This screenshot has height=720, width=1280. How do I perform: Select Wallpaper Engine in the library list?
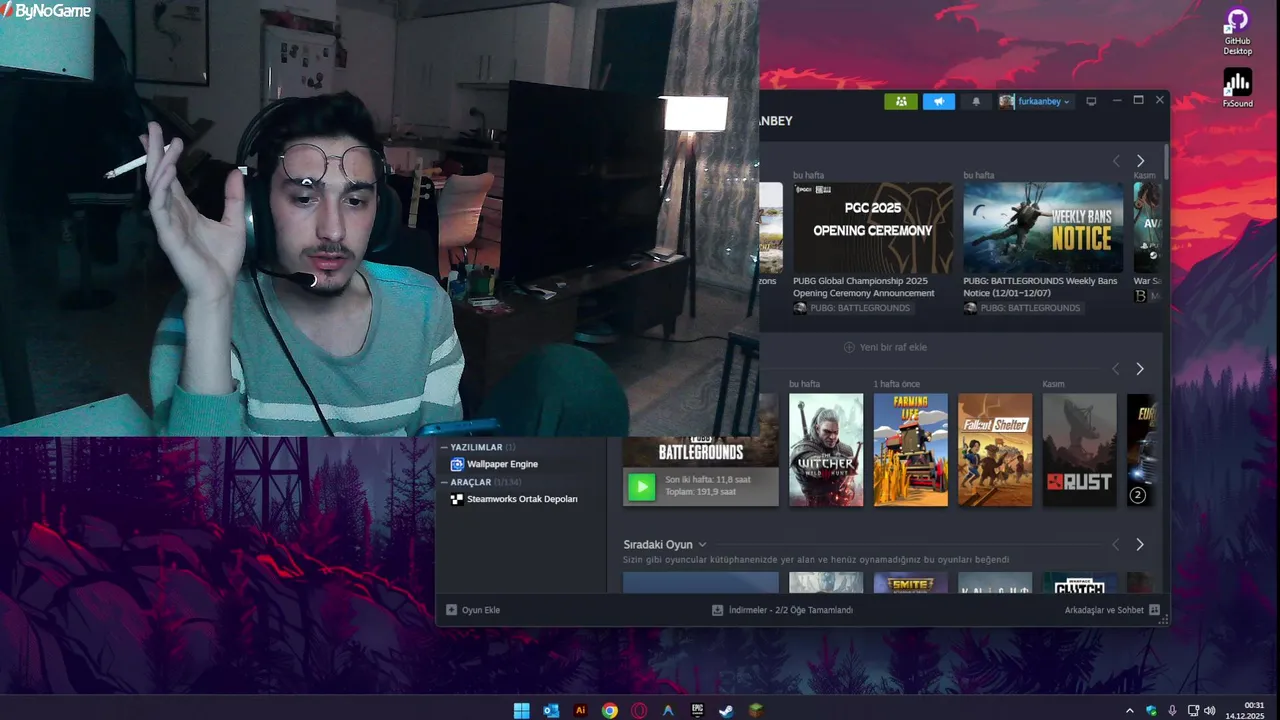point(502,464)
